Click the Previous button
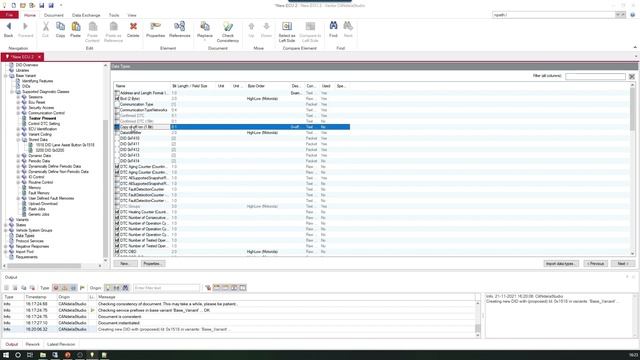 (596, 264)
